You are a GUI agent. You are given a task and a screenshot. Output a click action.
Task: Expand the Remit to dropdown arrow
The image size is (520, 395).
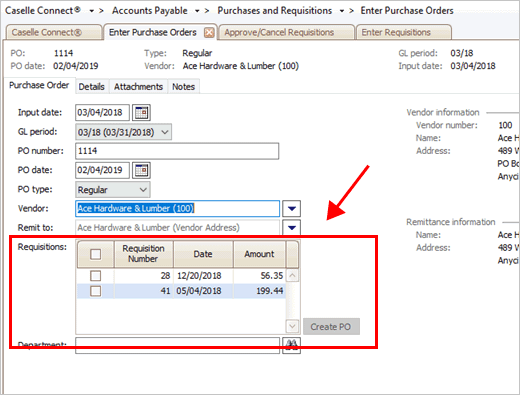coord(292,228)
